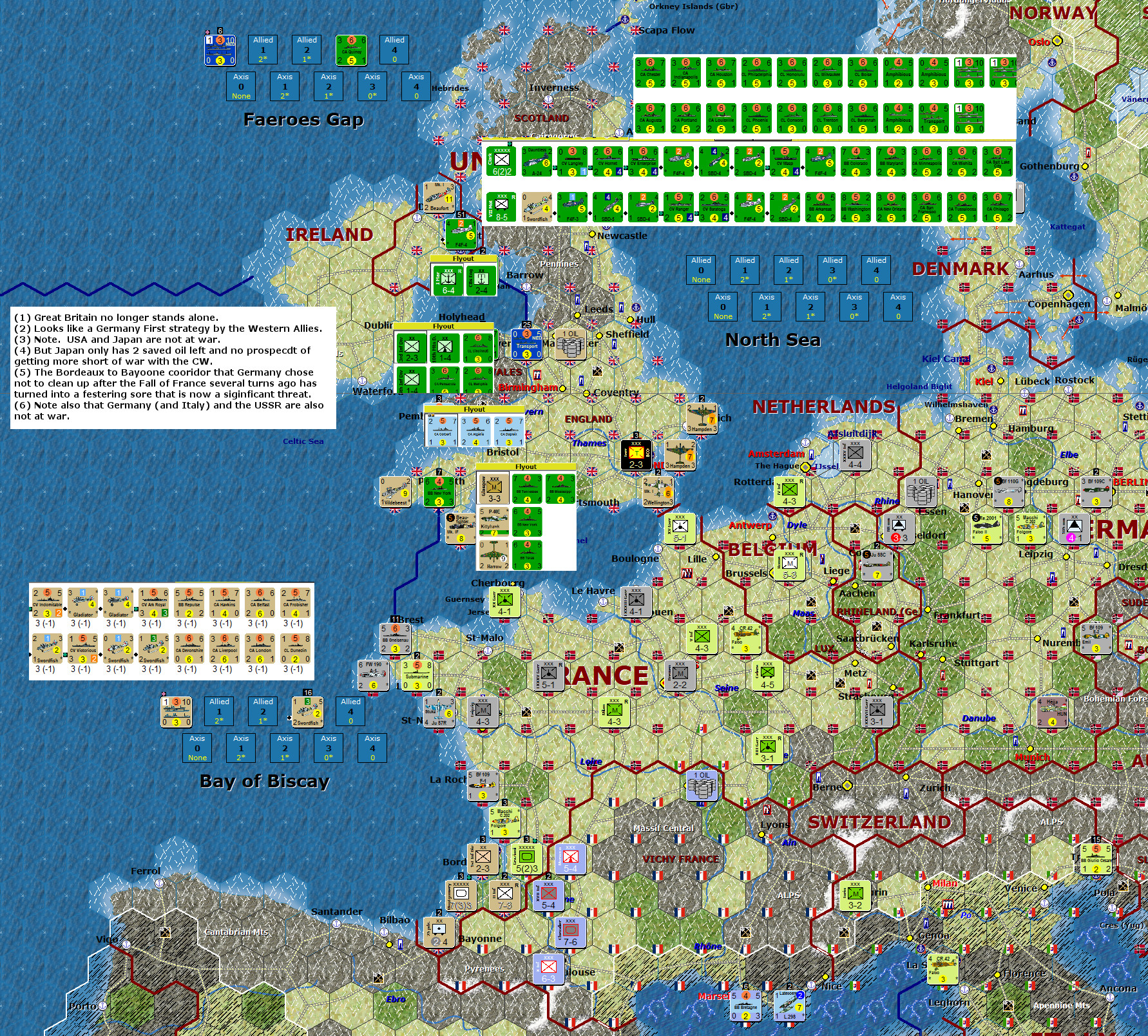The image size is (1148, 1036).
Task: Select the blue NED Transport counter
Action: click(x=527, y=344)
